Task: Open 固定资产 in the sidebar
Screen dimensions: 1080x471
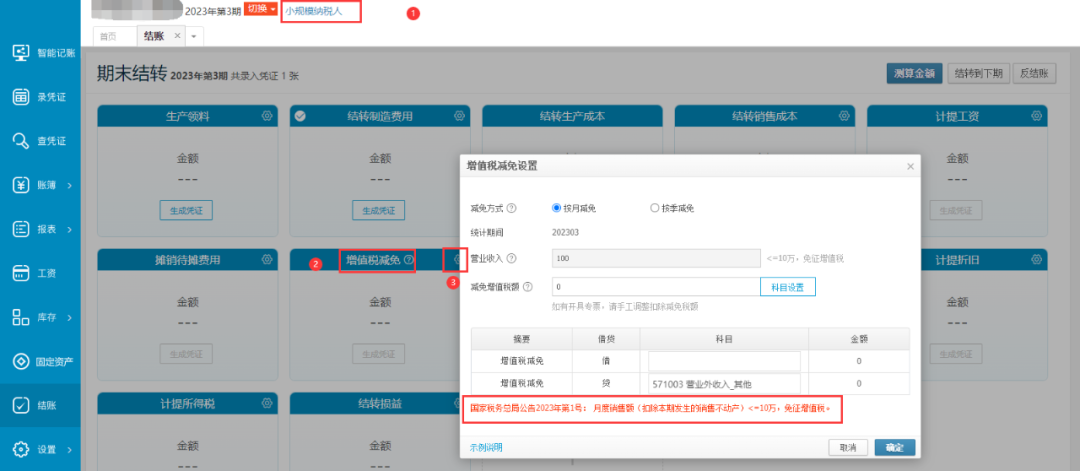Action: point(43,362)
